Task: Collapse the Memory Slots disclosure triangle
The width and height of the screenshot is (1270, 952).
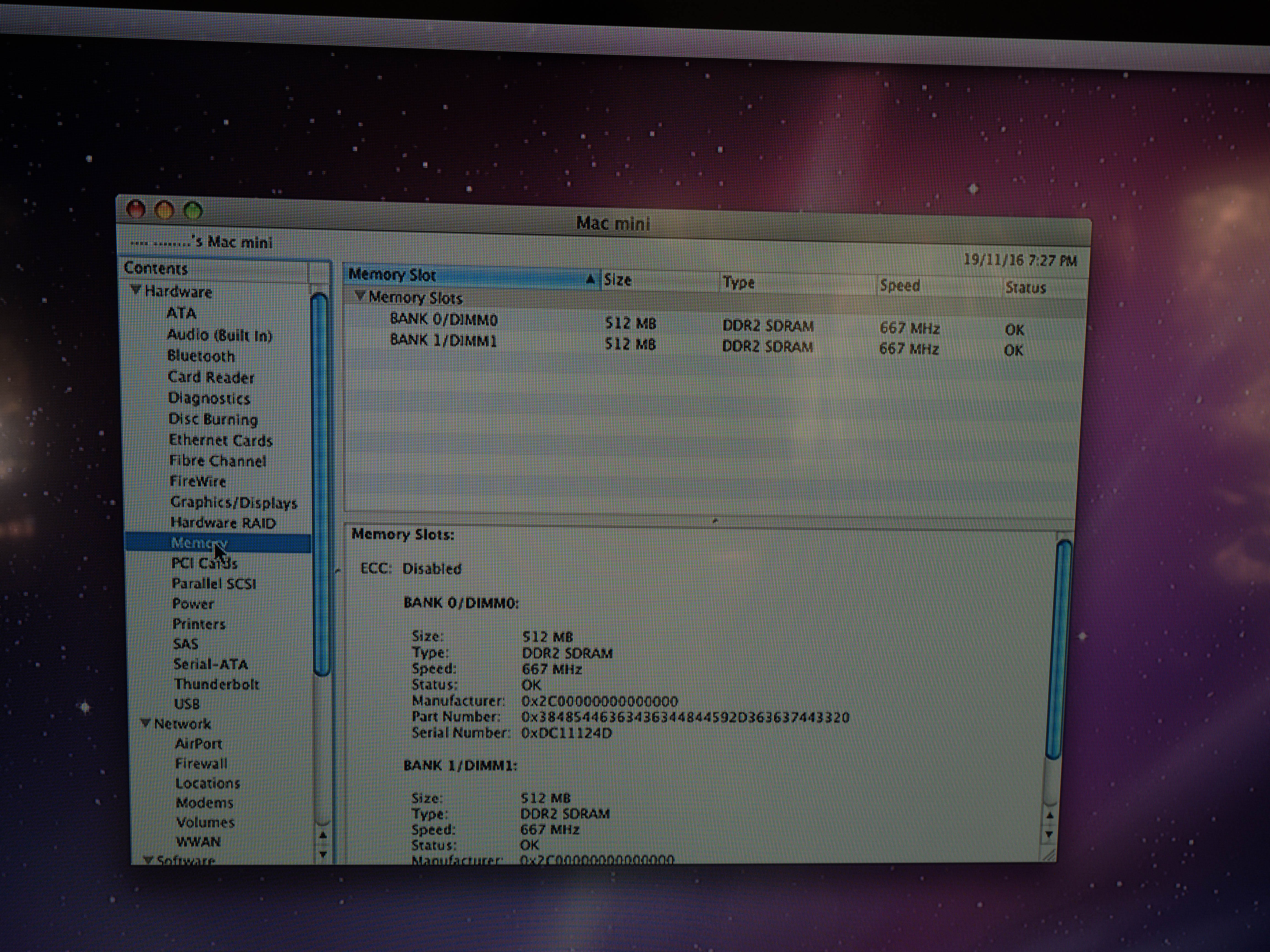Action: pyautogui.click(x=360, y=296)
